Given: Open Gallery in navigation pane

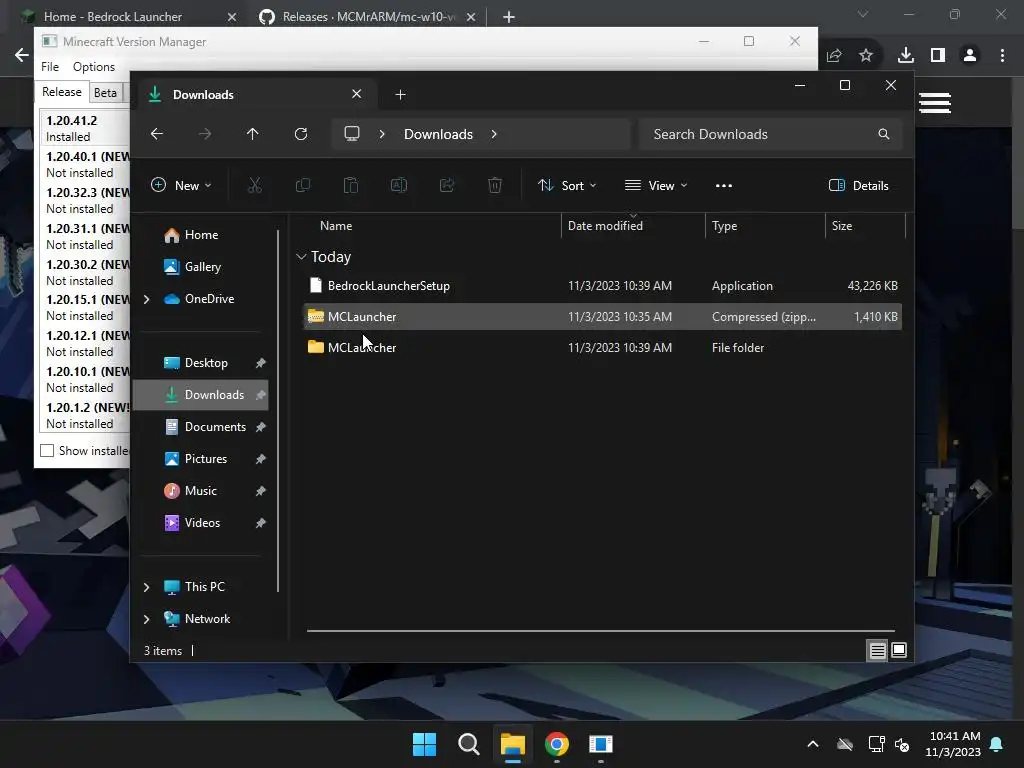Looking at the screenshot, I should pos(202,267).
